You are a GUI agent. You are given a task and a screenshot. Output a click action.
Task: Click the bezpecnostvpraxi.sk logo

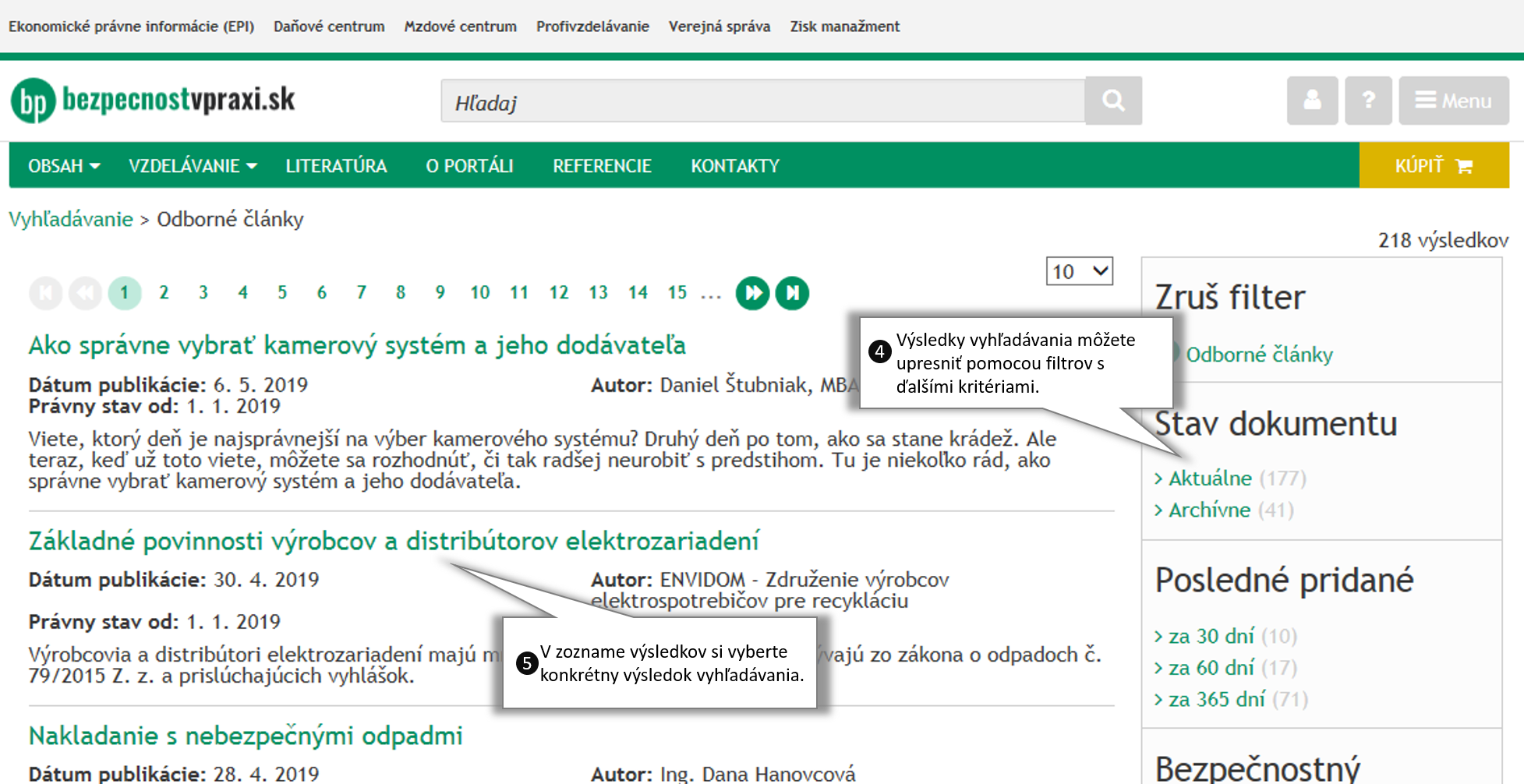point(153,101)
